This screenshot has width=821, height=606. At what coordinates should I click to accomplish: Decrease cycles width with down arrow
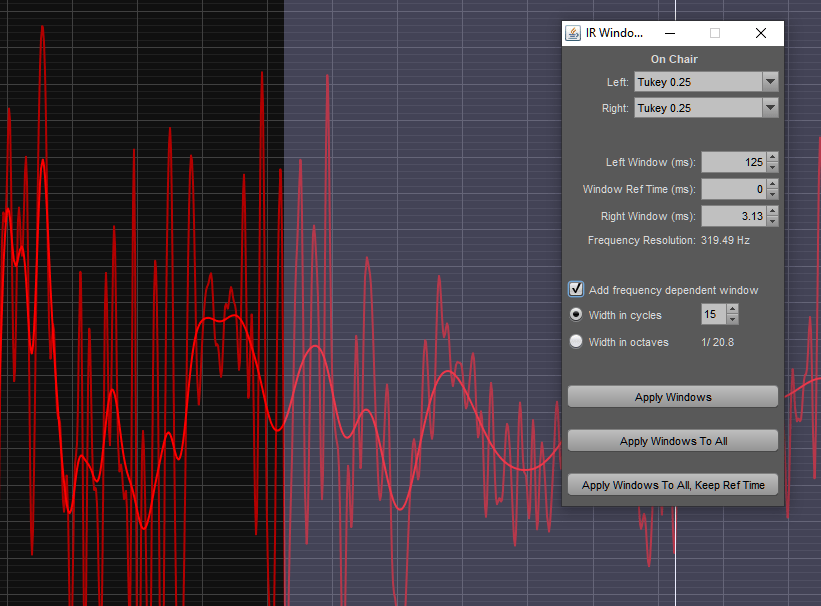733,319
